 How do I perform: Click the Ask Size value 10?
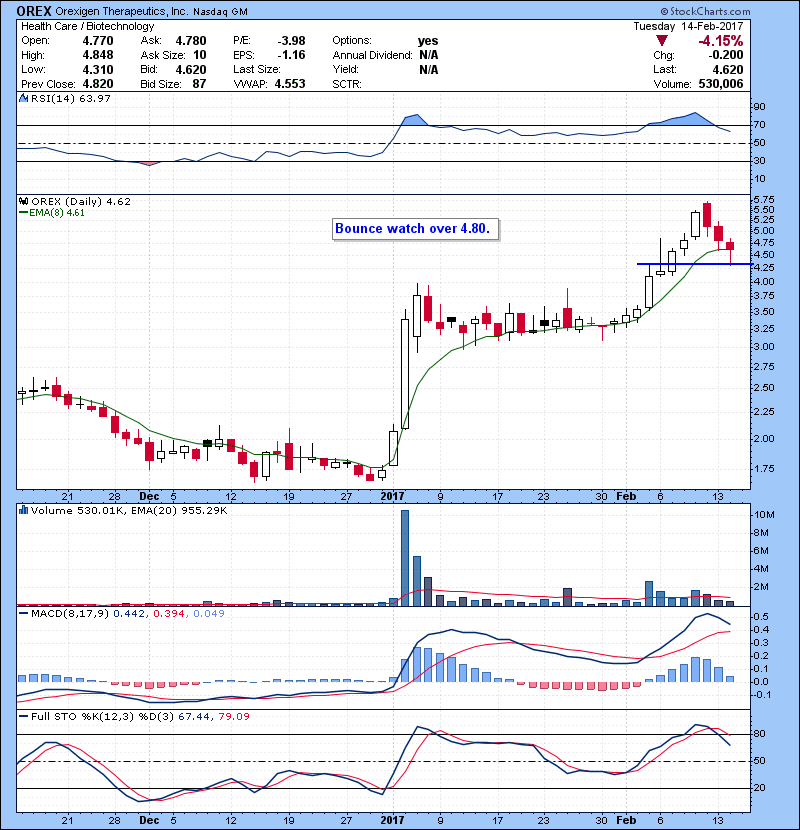(200, 55)
